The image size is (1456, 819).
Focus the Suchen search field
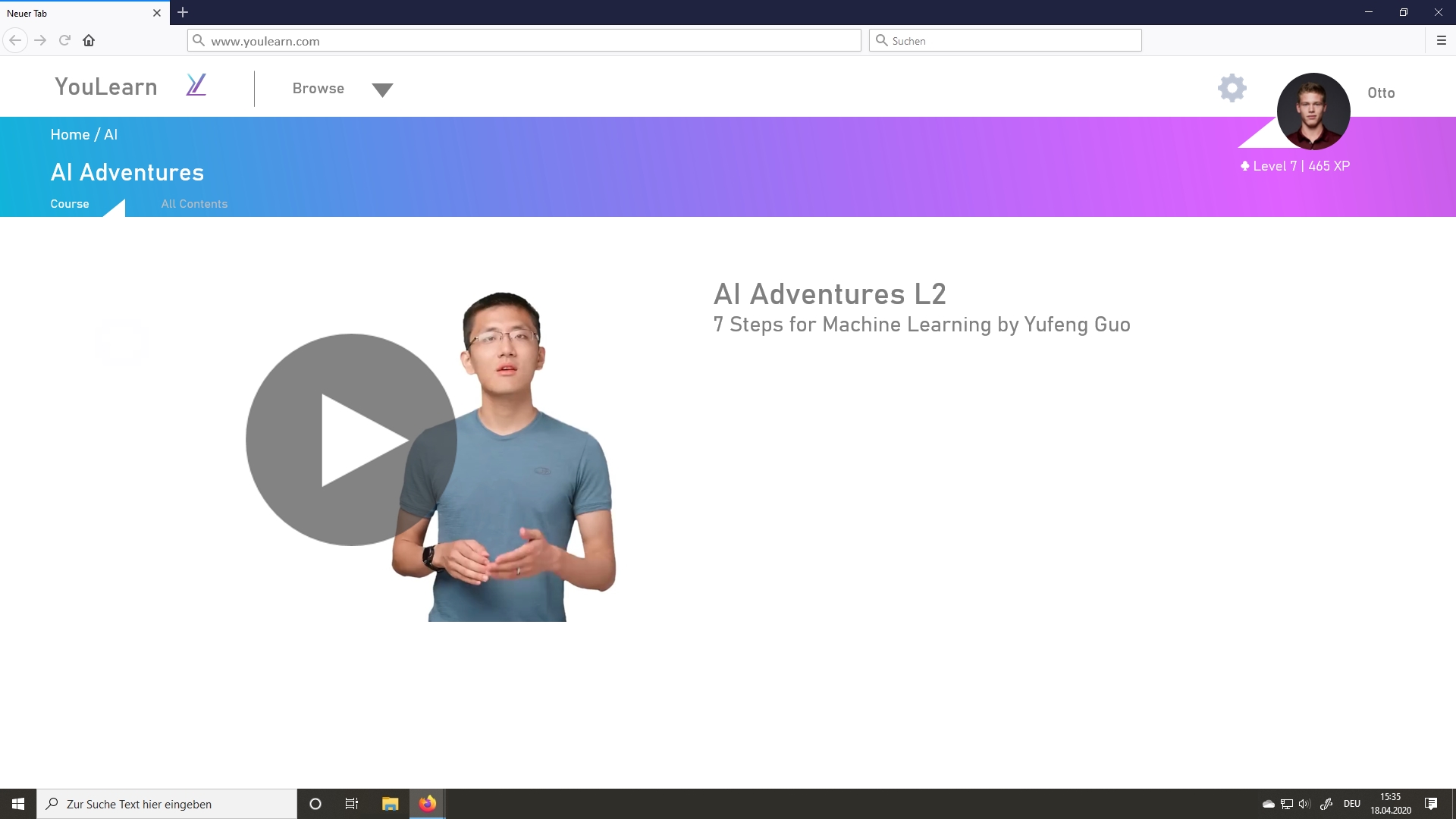coord(1005,41)
